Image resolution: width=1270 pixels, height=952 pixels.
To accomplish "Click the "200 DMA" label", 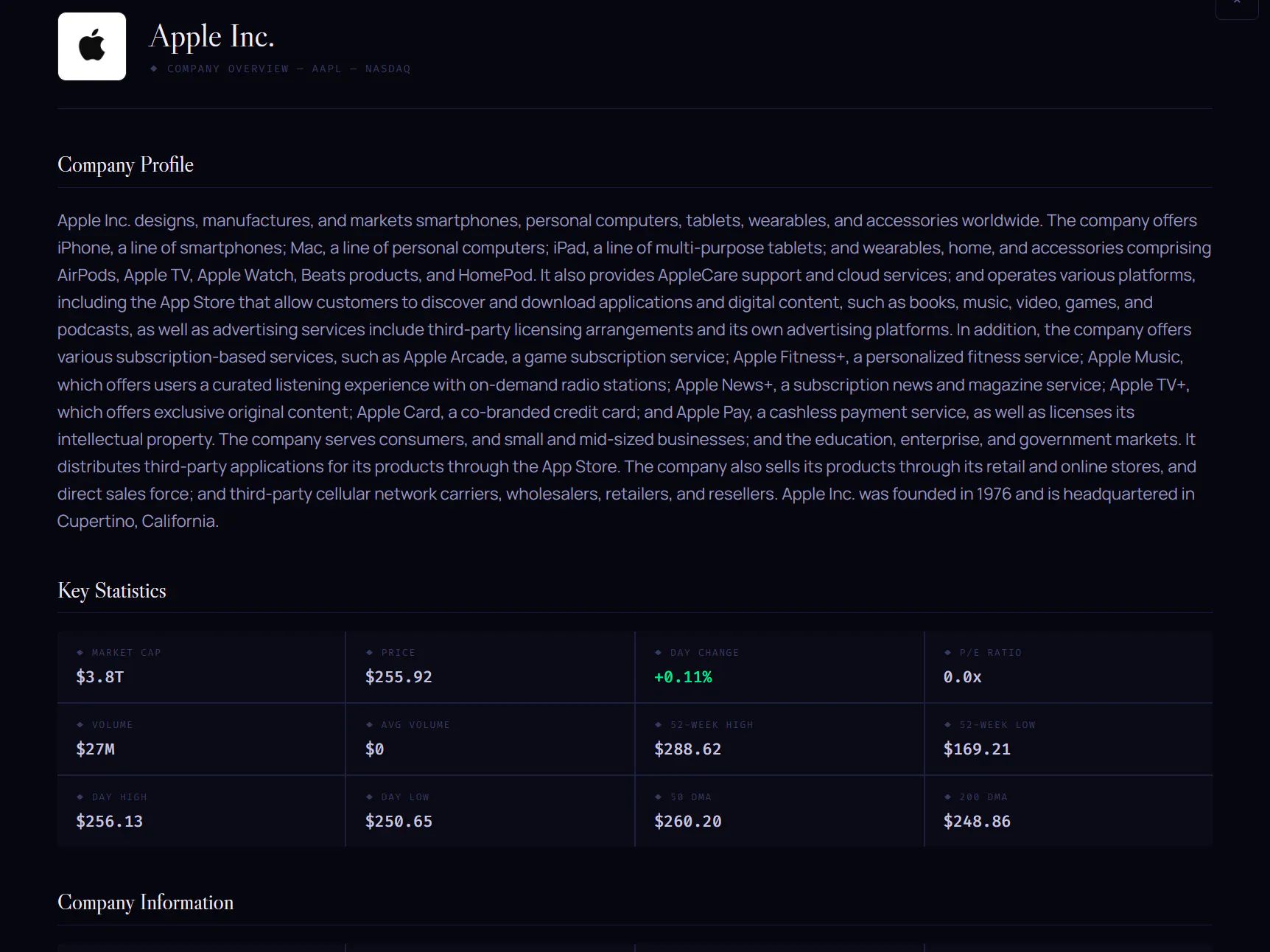I will click(983, 797).
